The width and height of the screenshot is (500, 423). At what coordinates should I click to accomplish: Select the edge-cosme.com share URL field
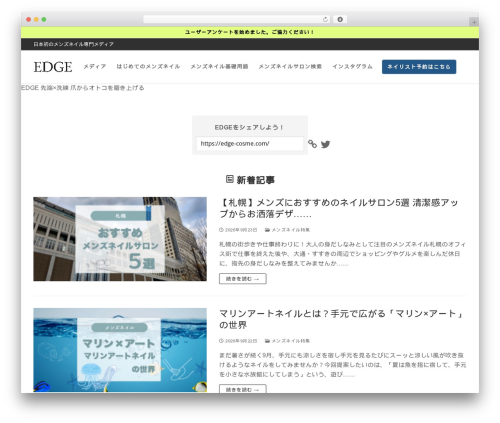[x=250, y=144]
